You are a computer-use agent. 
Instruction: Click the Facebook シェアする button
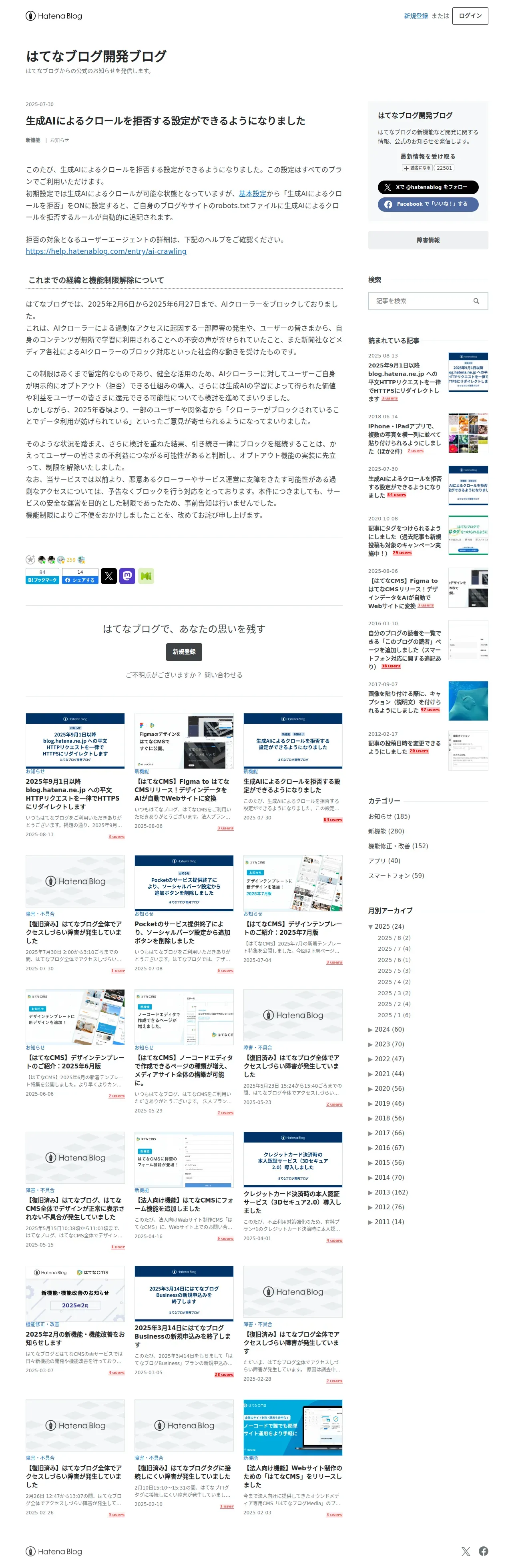point(80,576)
